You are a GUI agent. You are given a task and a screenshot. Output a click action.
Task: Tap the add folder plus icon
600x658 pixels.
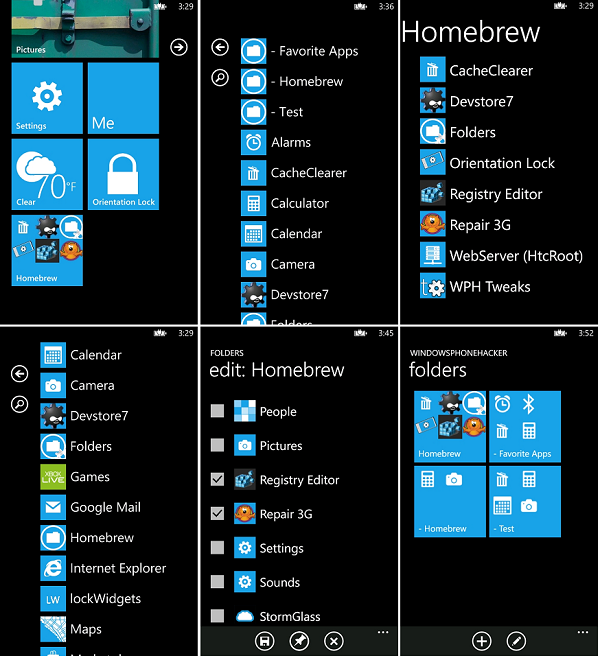(x=482, y=641)
